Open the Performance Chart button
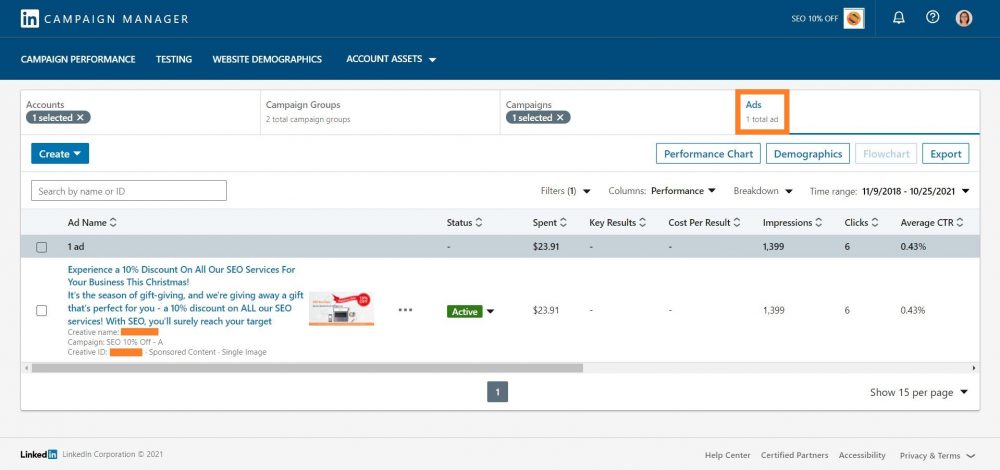 point(708,154)
